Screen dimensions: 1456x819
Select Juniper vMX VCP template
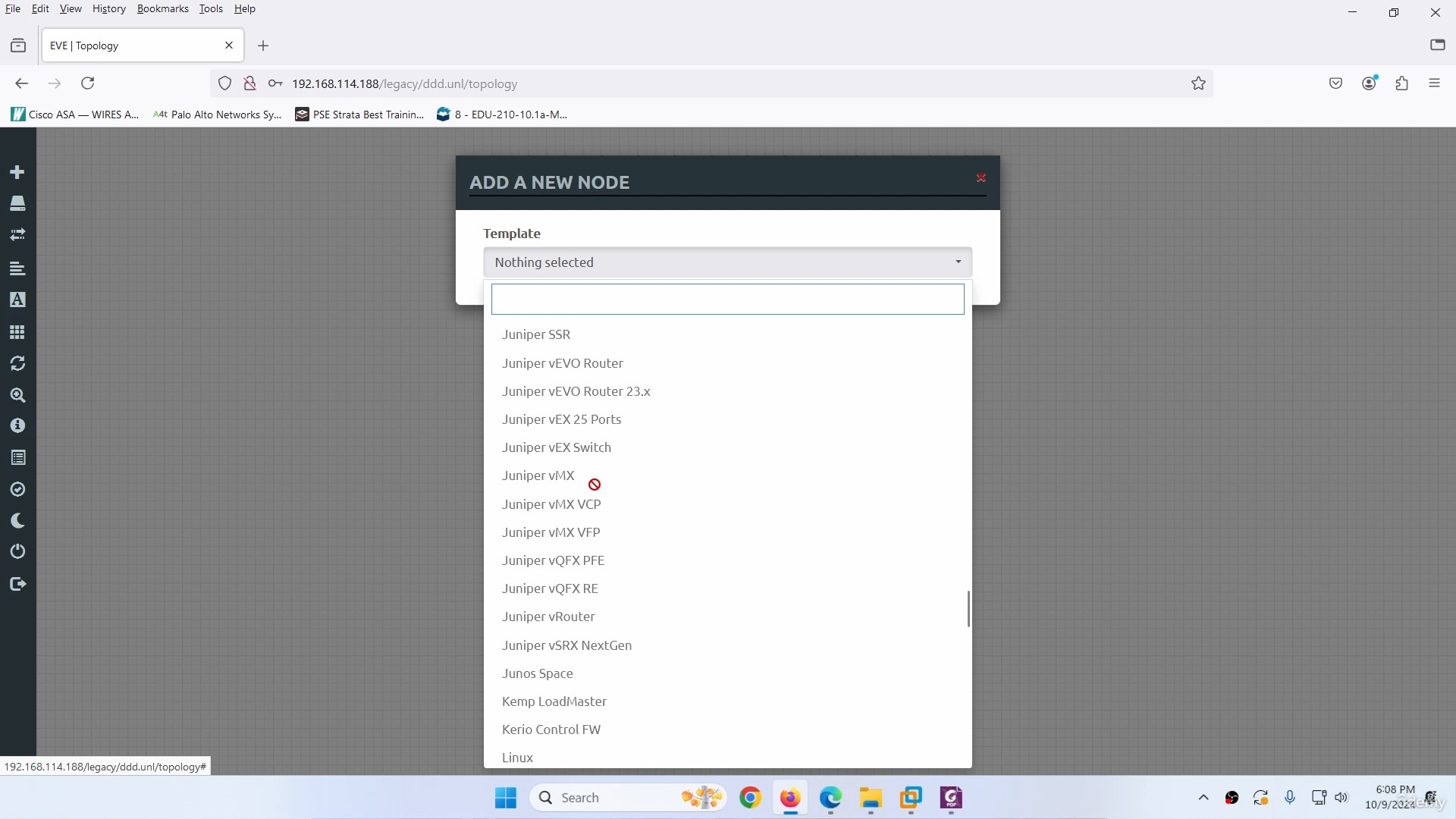point(727,504)
